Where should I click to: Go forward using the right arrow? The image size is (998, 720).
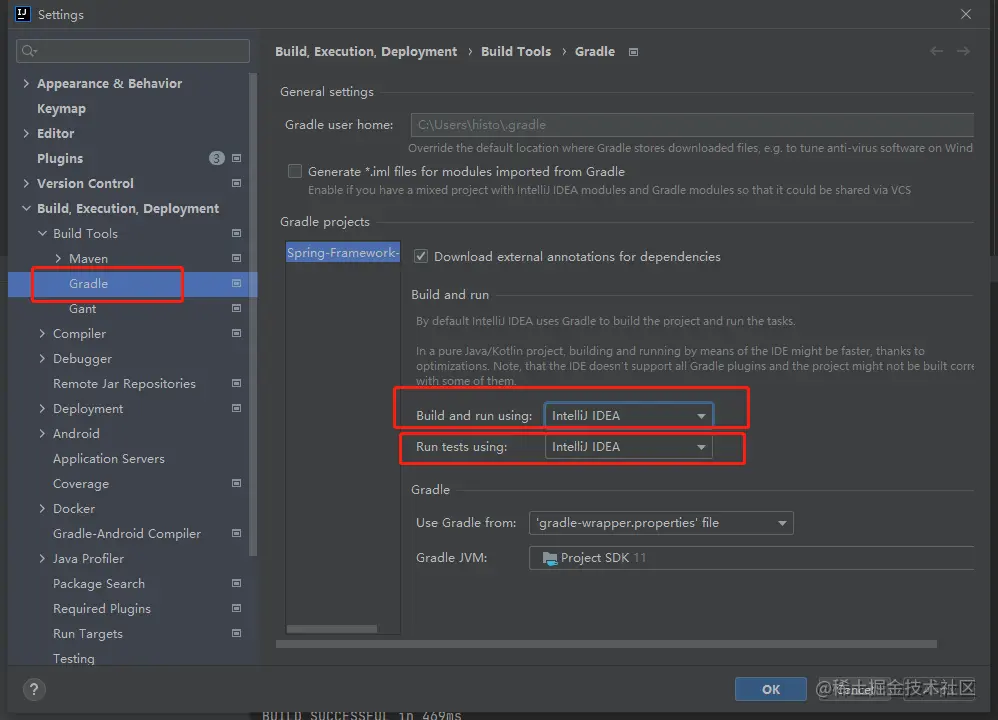click(963, 51)
